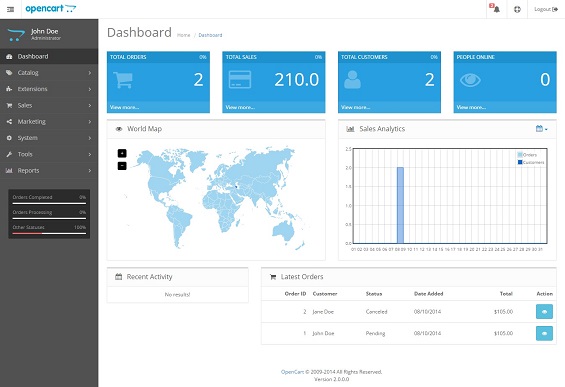Click the Recent Activity calendar icon
The width and height of the screenshot is (565, 387).
coord(119,277)
